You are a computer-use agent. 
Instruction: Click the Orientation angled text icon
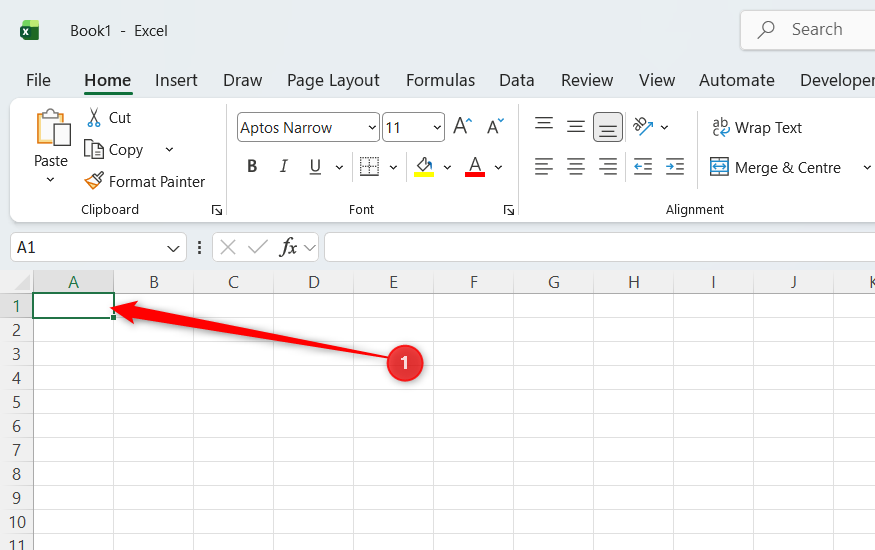pyautogui.click(x=643, y=126)
